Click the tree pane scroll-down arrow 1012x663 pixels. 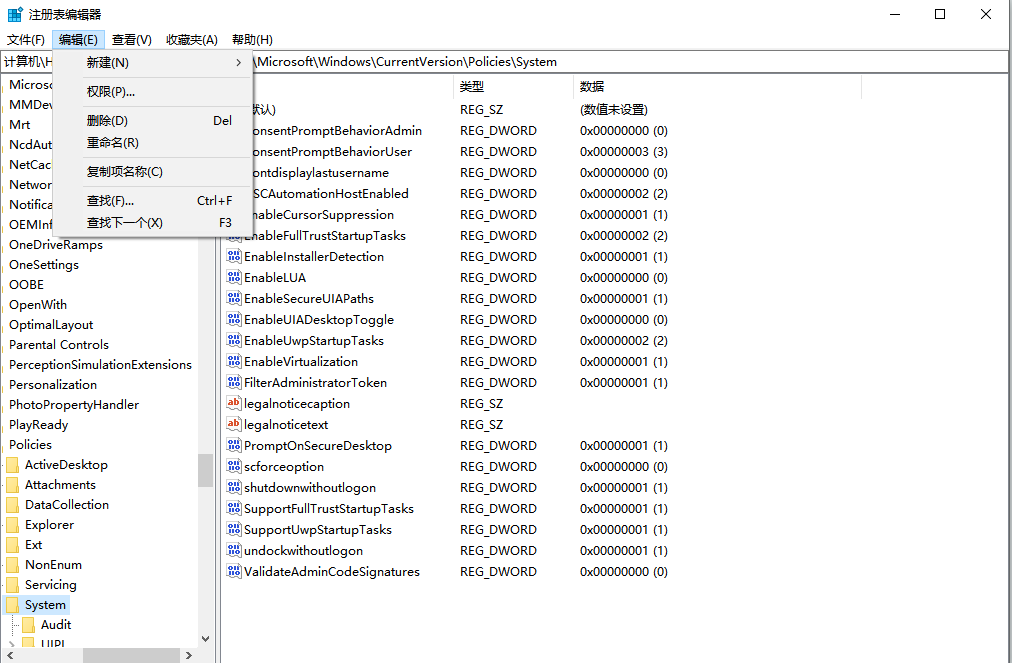pos(205,638)
